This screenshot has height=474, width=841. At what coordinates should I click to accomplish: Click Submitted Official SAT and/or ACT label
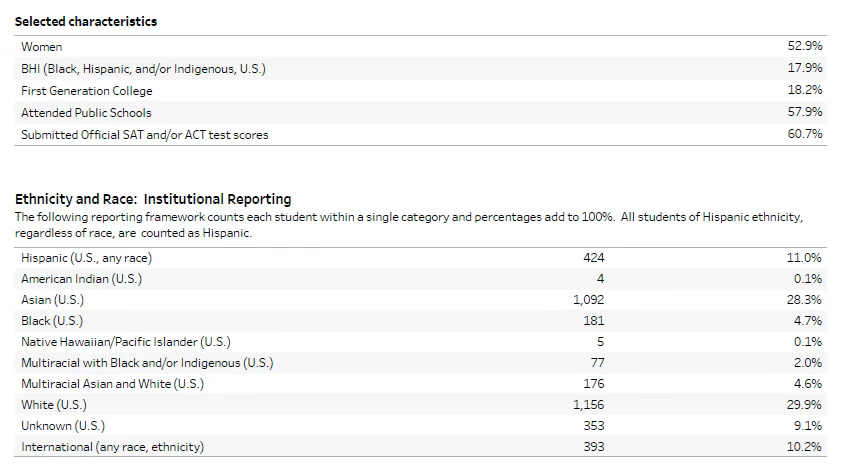pyautogui.click(x=145, y=135)
